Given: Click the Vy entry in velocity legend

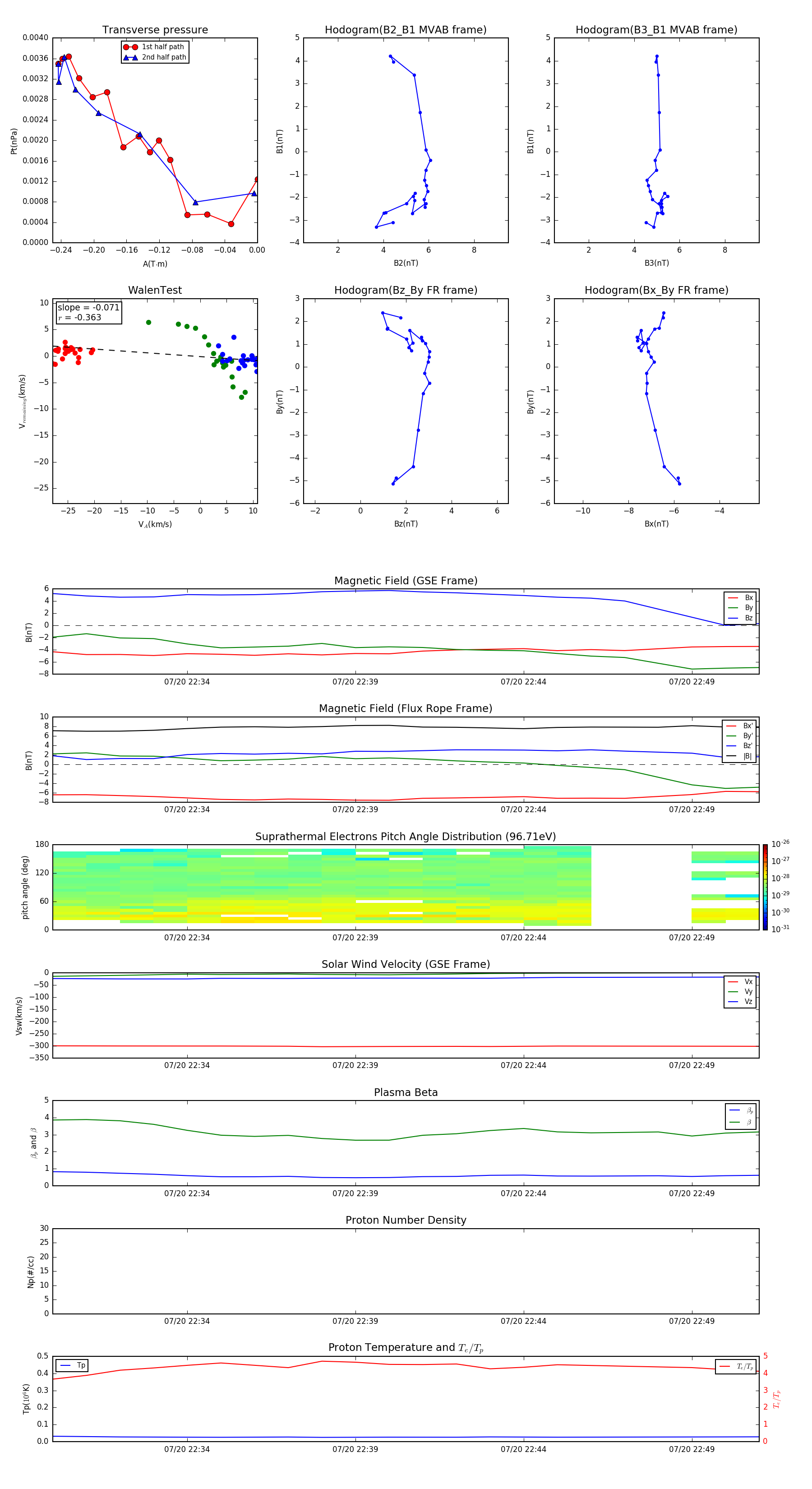Looking at the screenshot, I should click(740, 991).
